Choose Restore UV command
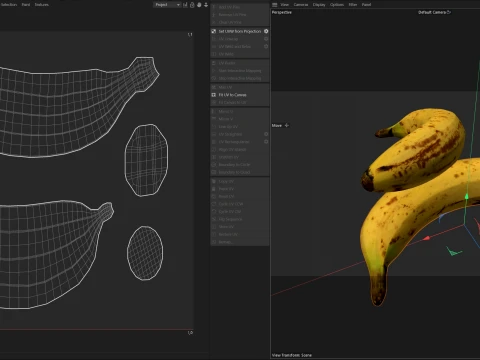Image resolution: width=480 pixels, height=360 pixels. pyautogui.click(x=240, y=234)
